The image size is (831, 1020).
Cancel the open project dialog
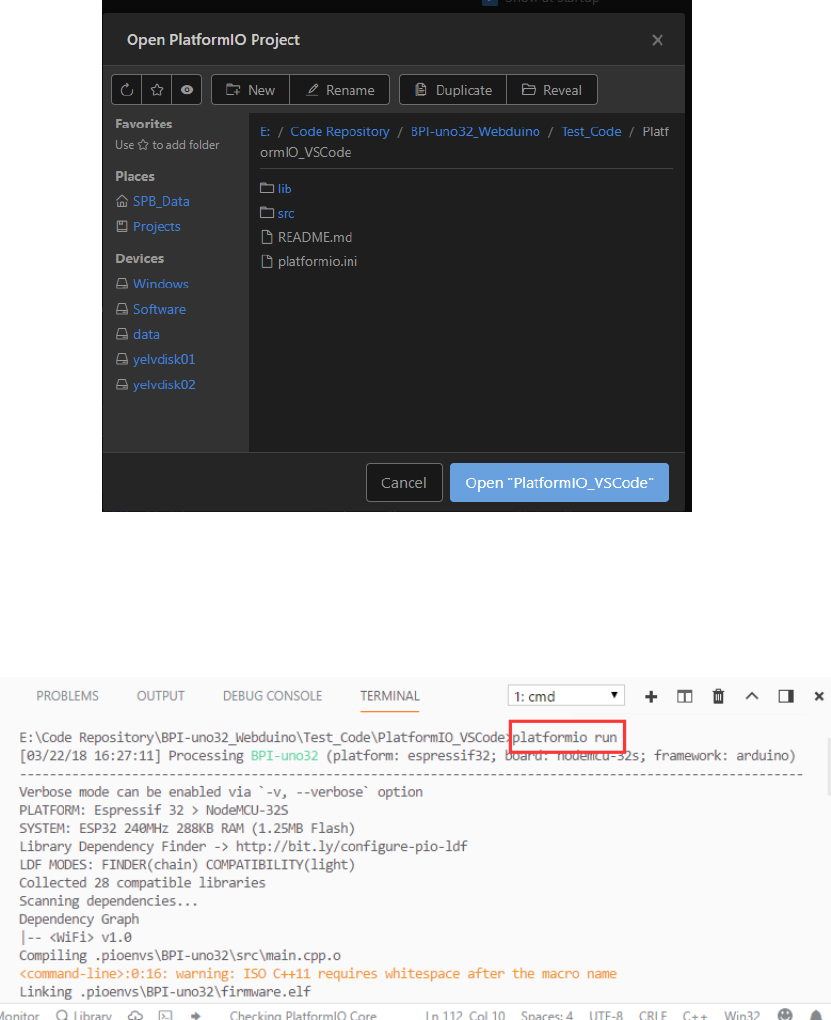[x=404, y=483]
